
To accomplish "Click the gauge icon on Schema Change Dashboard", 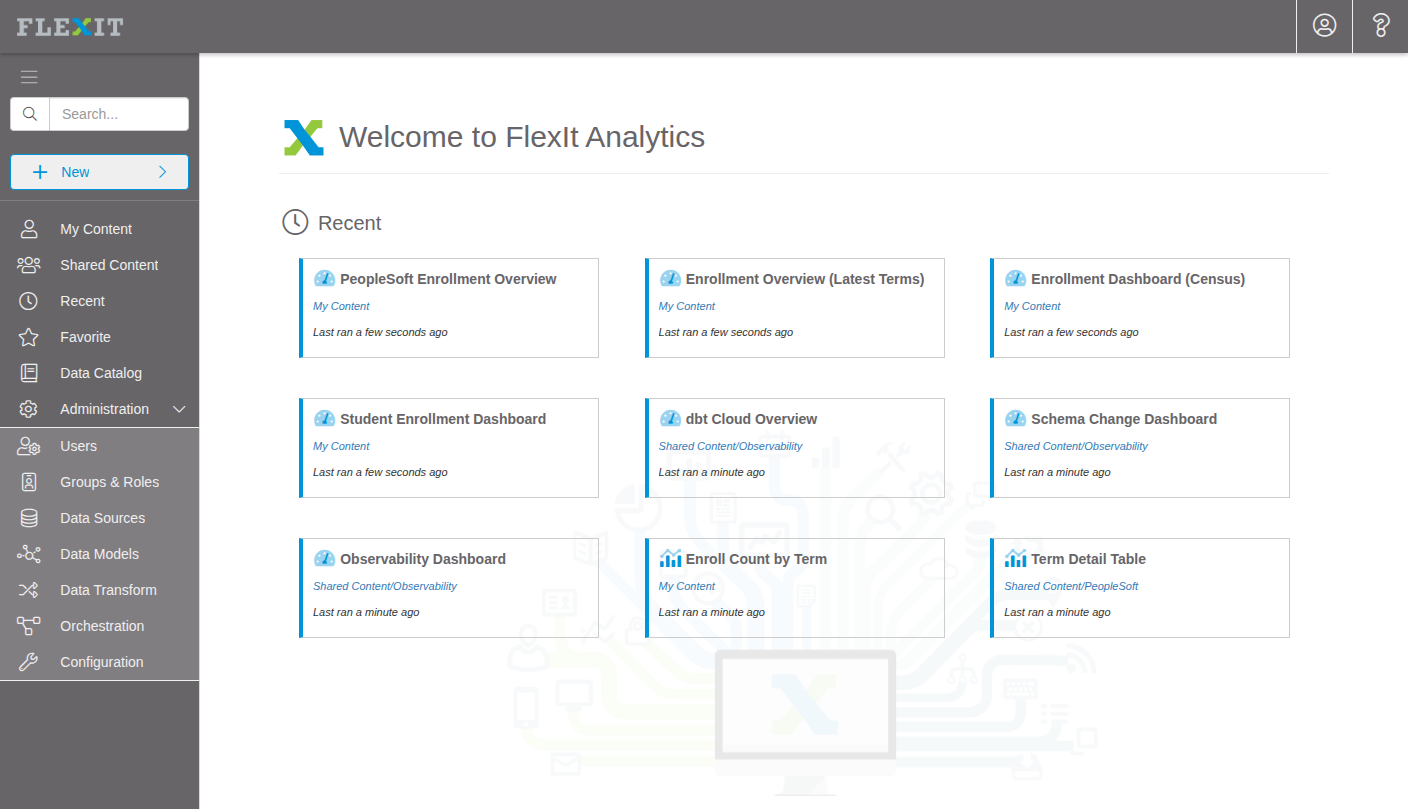I will 1015,419.
